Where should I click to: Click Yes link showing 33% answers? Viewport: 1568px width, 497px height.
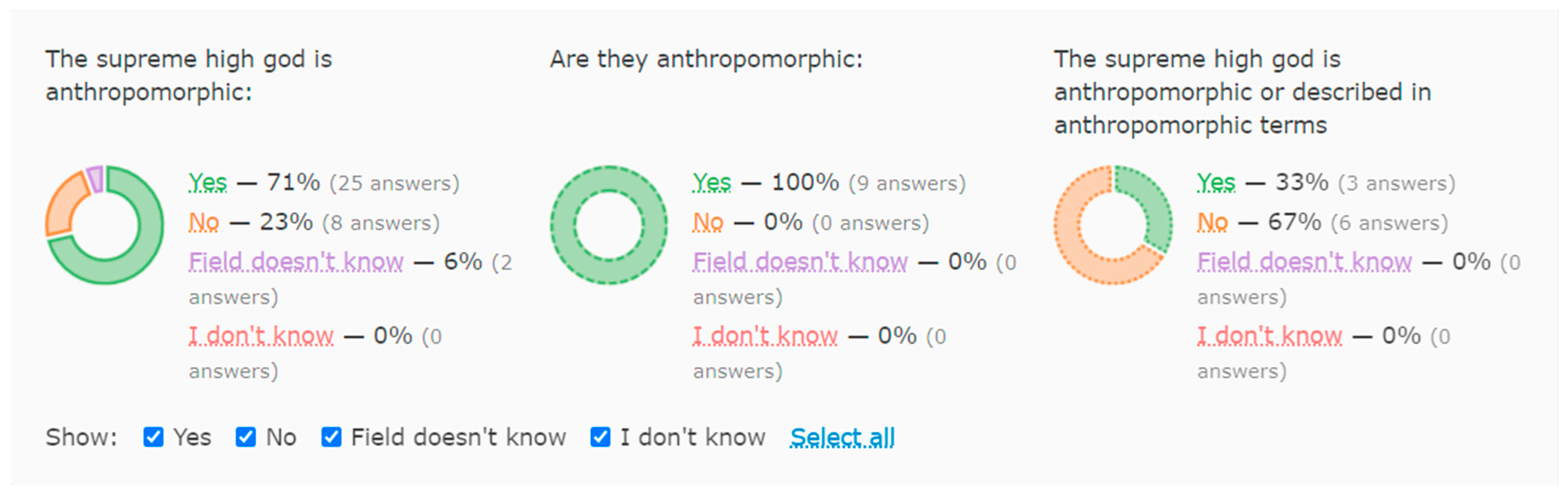1216,182
